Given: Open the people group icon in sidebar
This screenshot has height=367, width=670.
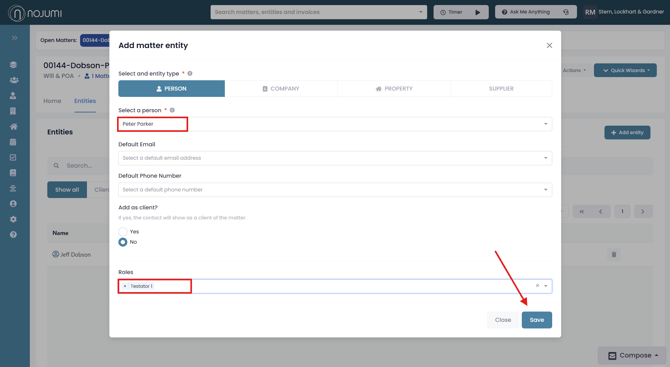Looking at the screenshot, I should [x=14, y=80].
